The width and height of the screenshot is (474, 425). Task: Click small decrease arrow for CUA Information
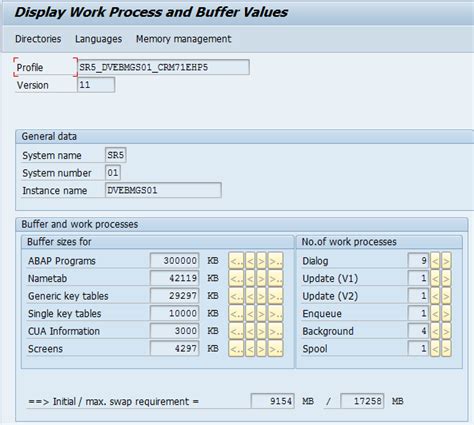[250, 331]
